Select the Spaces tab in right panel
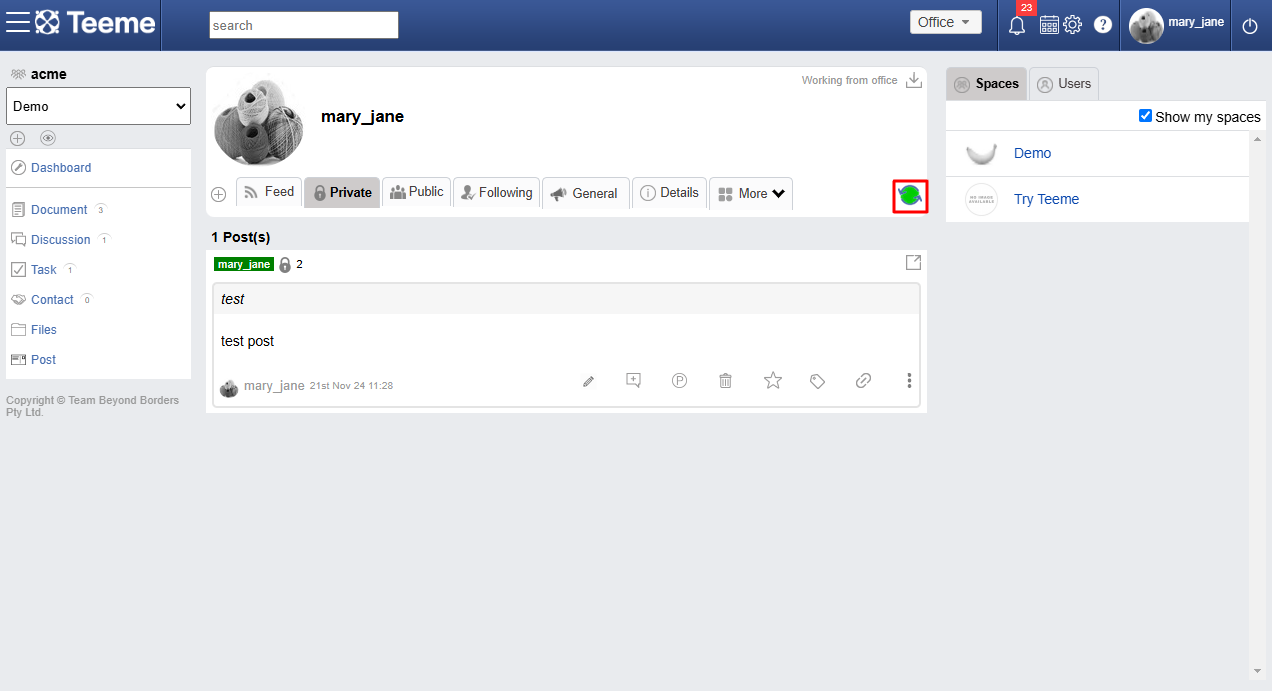Image resolution: width=1272 pixels, height=691 pixels. click(986, 84)
